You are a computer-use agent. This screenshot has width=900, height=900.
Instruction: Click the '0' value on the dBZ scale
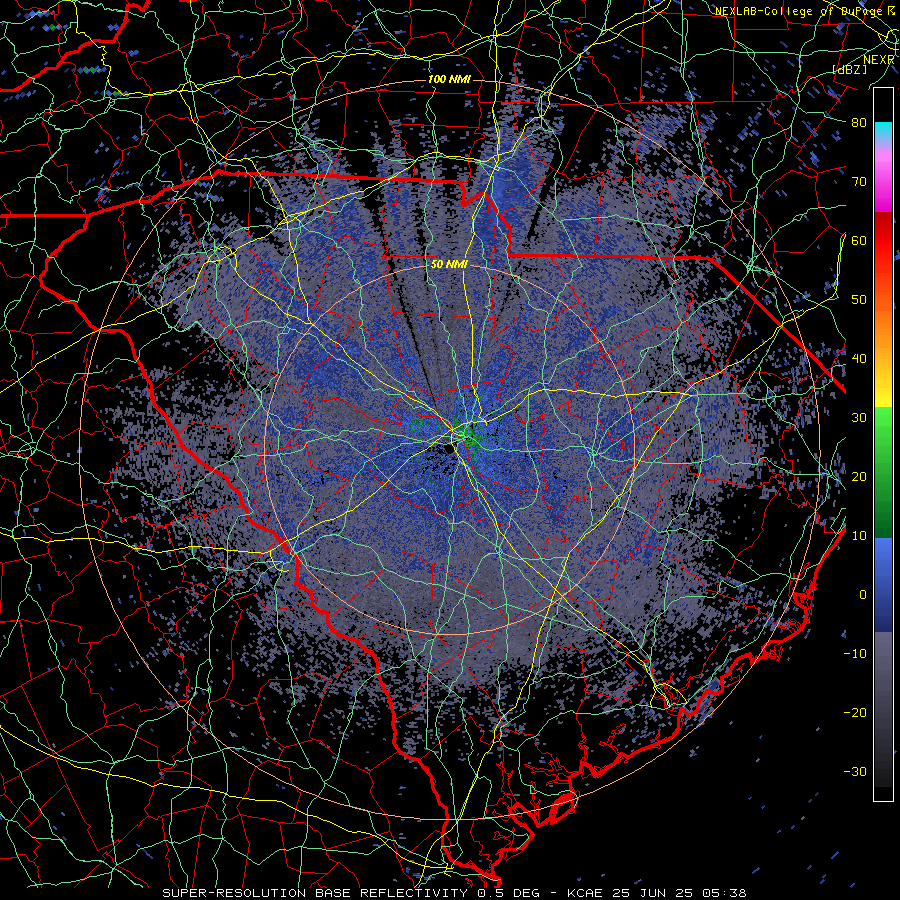click(x=863, y=595)
